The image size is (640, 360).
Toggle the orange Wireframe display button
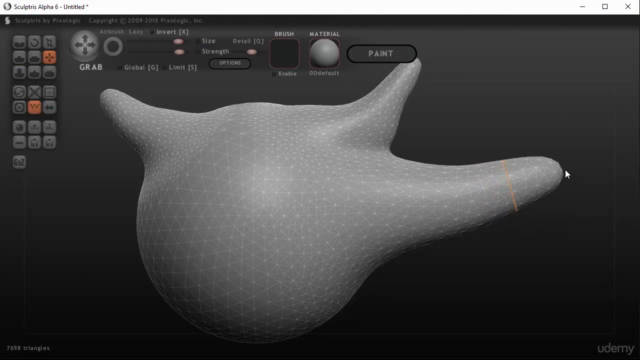point(34,107)
